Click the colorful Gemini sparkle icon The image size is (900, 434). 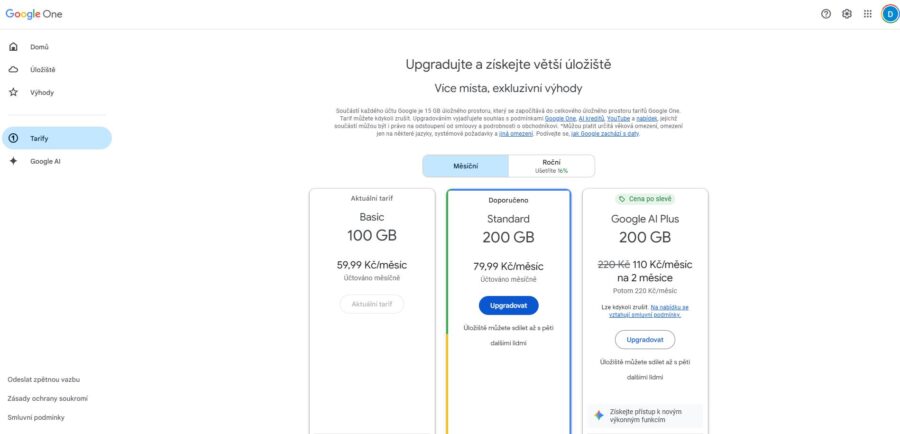599,416
